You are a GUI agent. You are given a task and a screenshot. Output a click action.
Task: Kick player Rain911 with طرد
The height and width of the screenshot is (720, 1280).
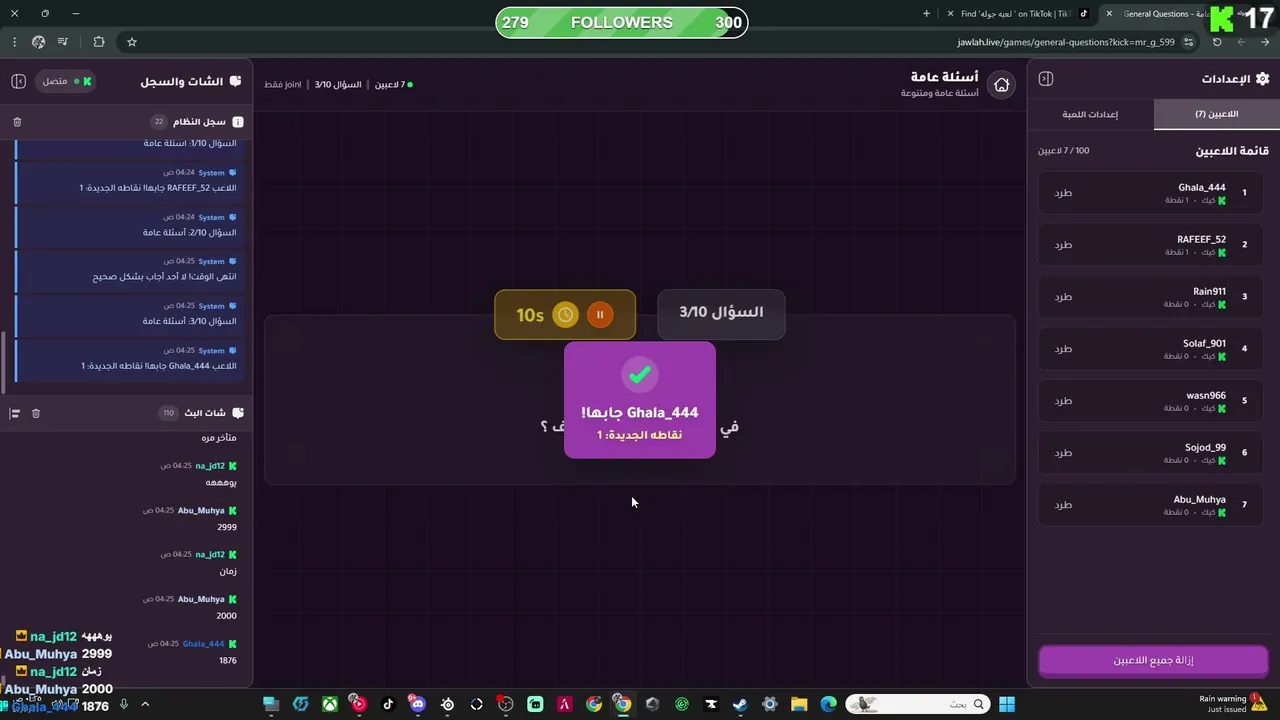click(x=1063, y=297)
